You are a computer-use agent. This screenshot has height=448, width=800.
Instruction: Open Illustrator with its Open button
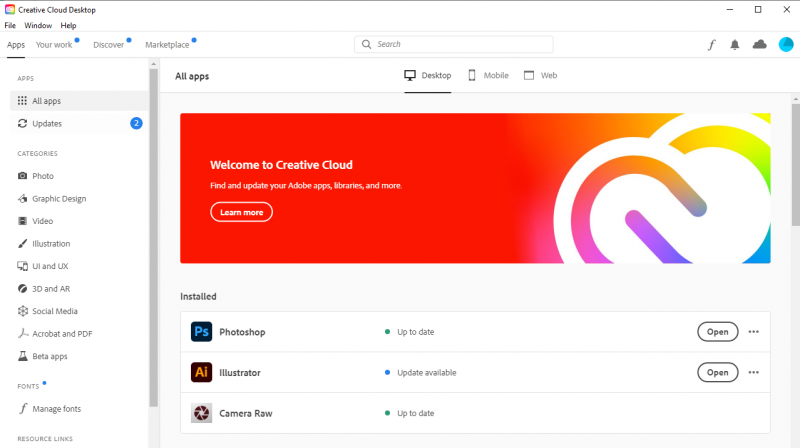[x=717, y=372]
